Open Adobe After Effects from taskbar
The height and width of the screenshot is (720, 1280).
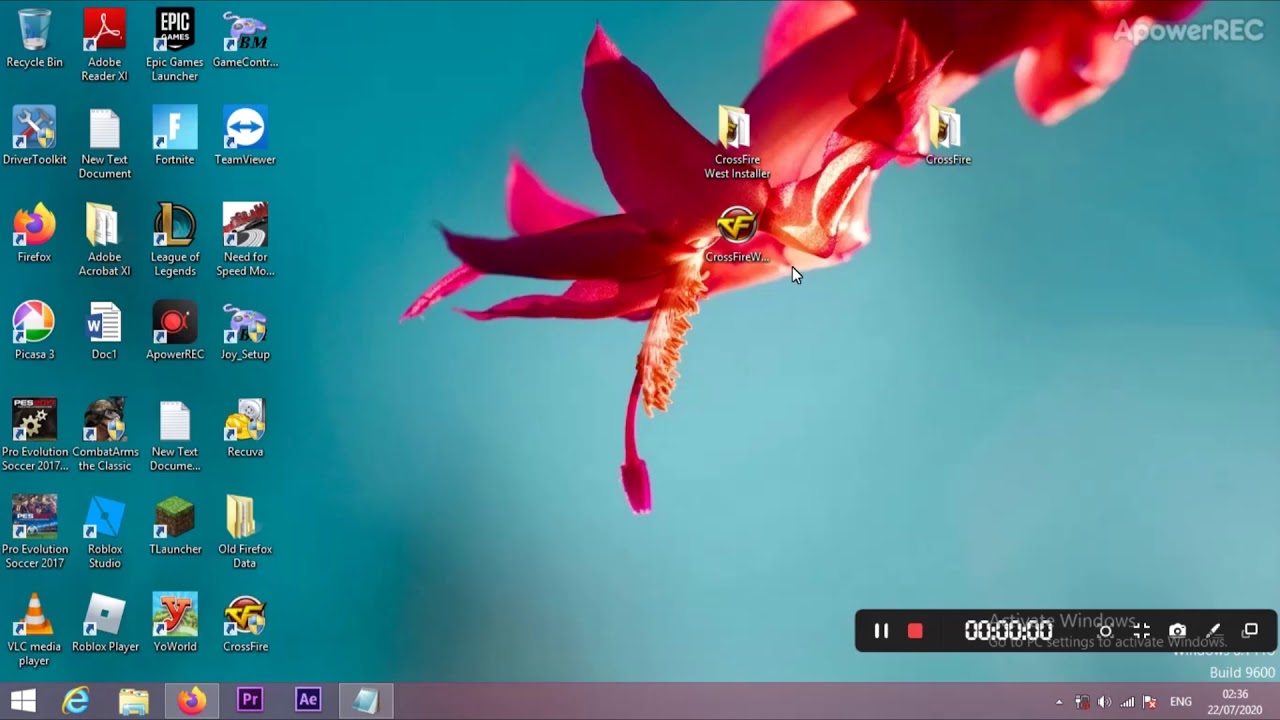click(308, 701)
